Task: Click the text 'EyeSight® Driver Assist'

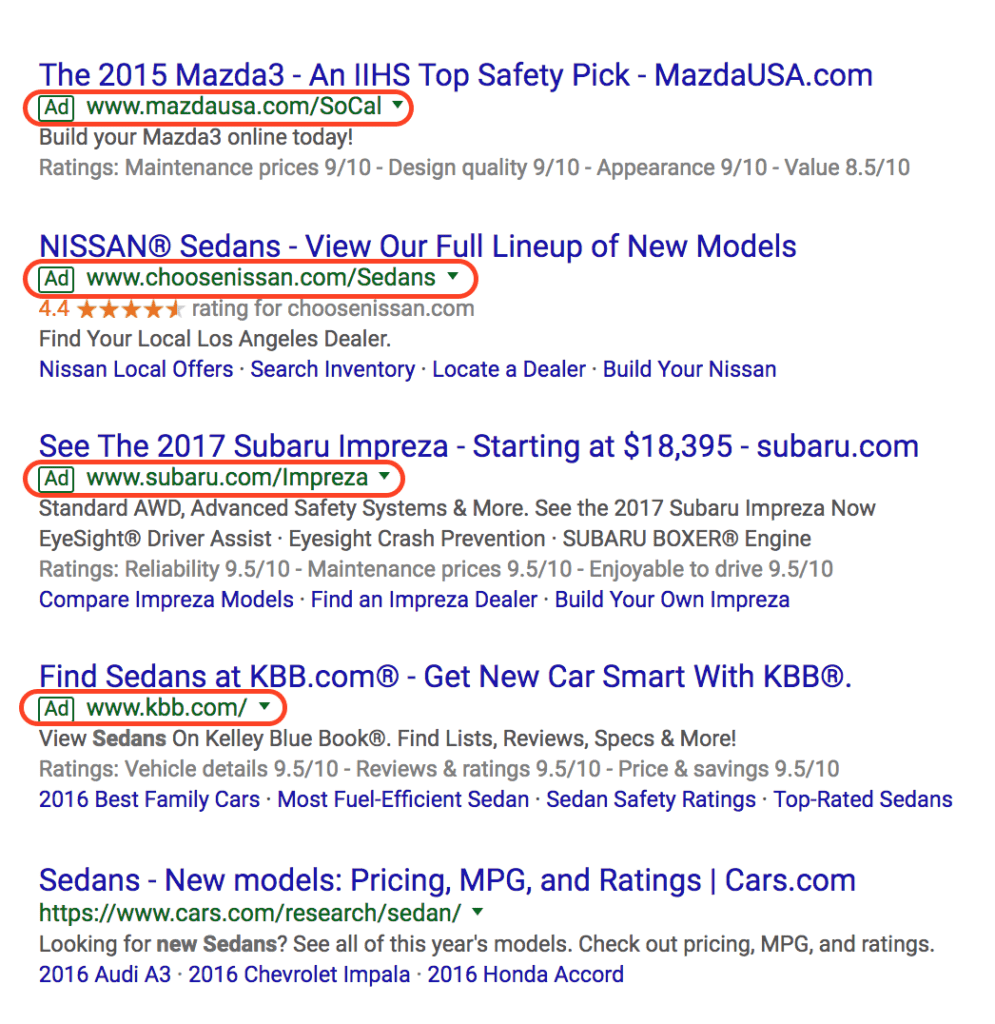Action: coord(155,539)
